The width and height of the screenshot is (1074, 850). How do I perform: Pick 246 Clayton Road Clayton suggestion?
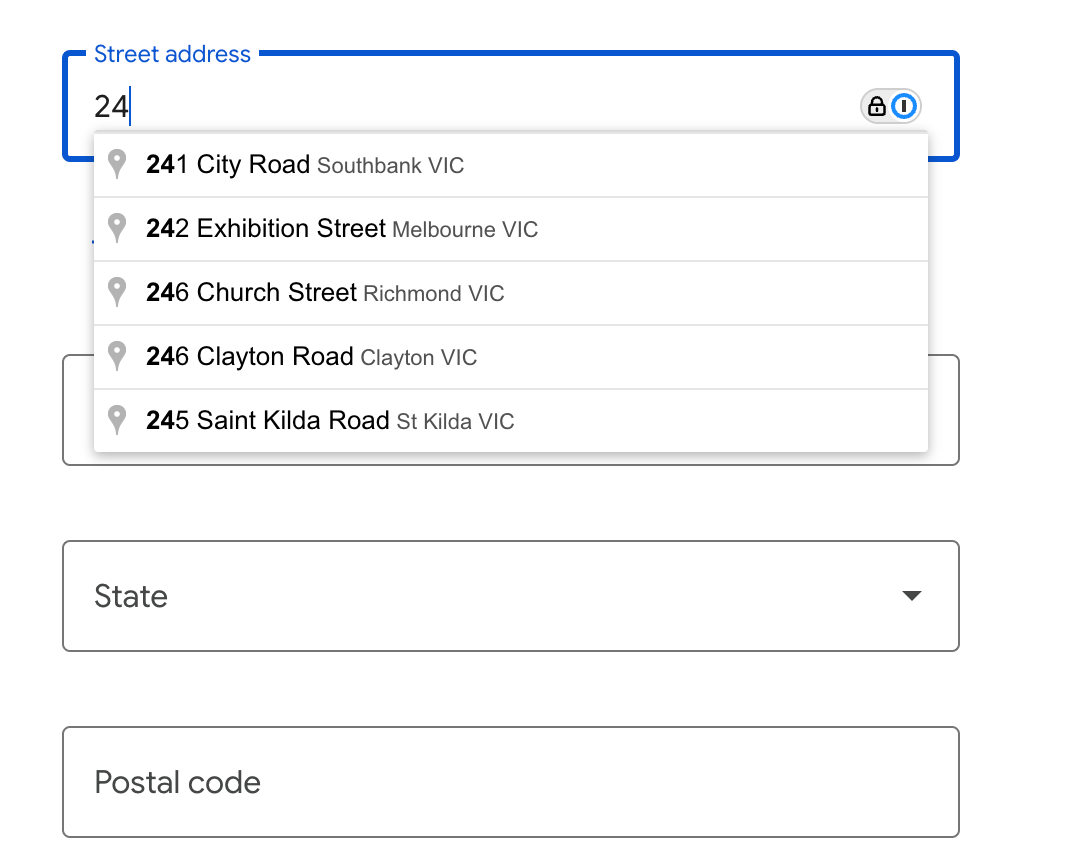[x=511, y=357]
